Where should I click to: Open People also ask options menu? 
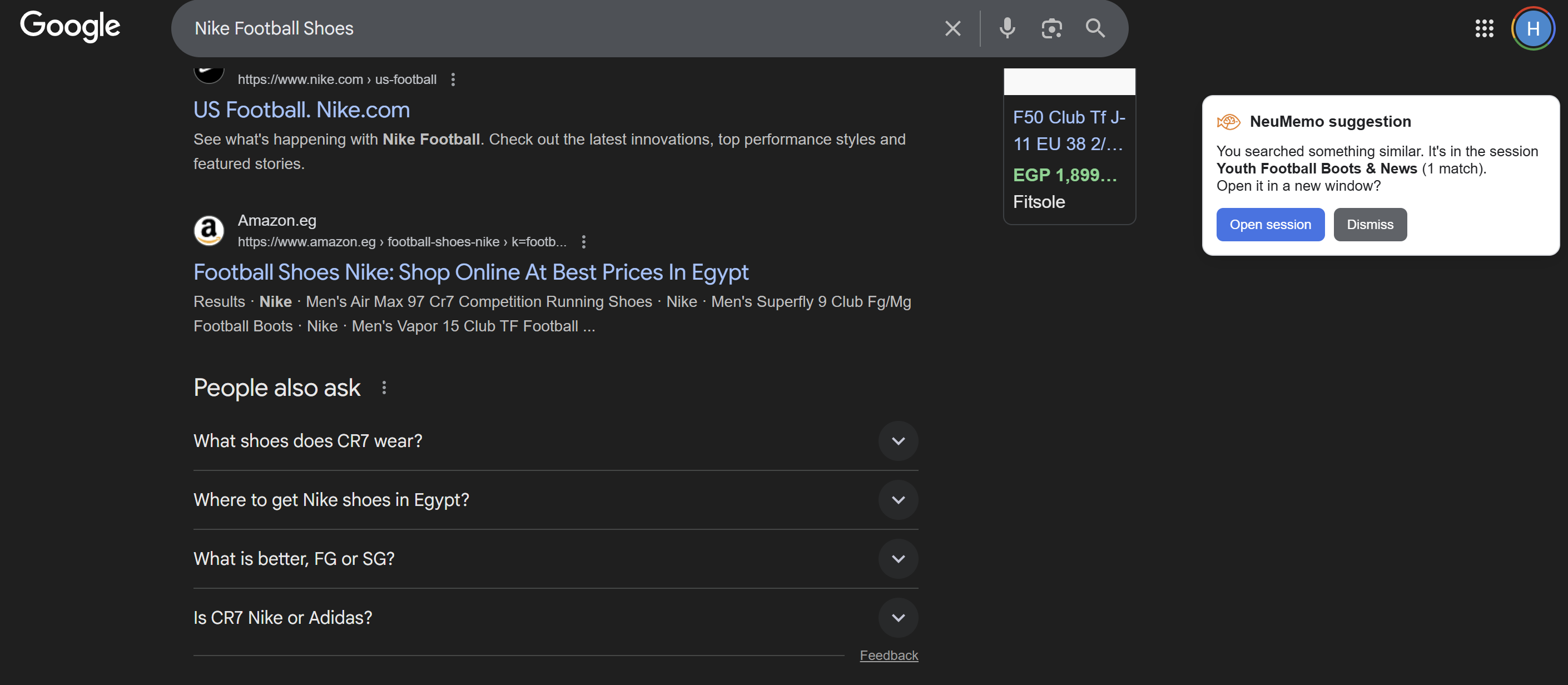384,388
